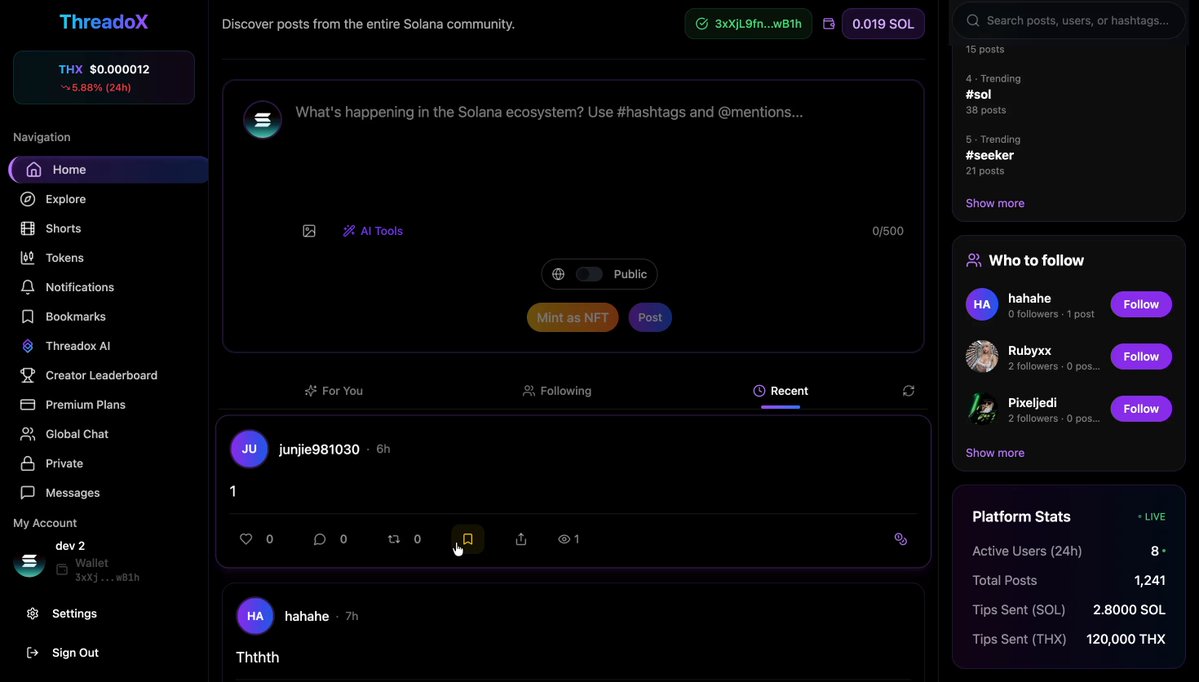Bookmark junjie981030's post
This screenshot has height=682, width=1199.
tap(467, 539)
